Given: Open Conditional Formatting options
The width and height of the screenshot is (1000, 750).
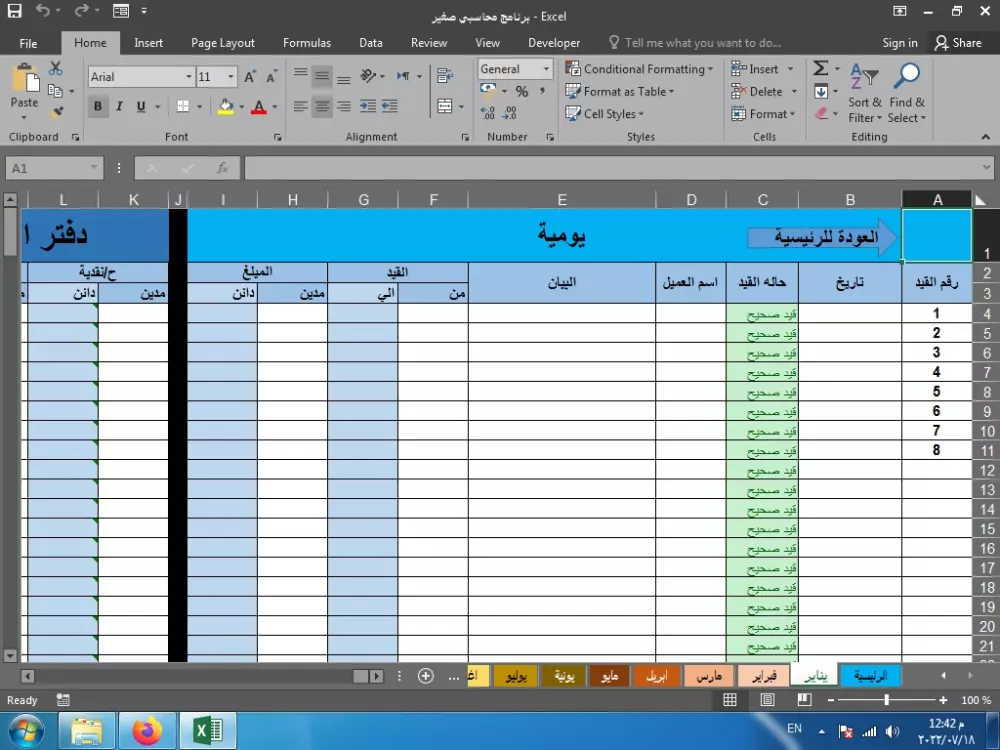Looking at the screenshot, I should click(x=639, y=68).
